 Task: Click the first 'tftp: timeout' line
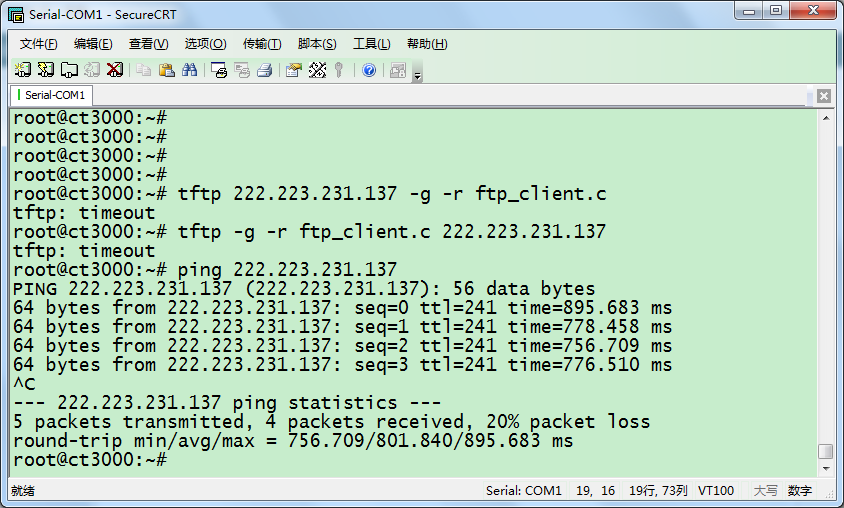pyautogui.click(x=84, y=213)
